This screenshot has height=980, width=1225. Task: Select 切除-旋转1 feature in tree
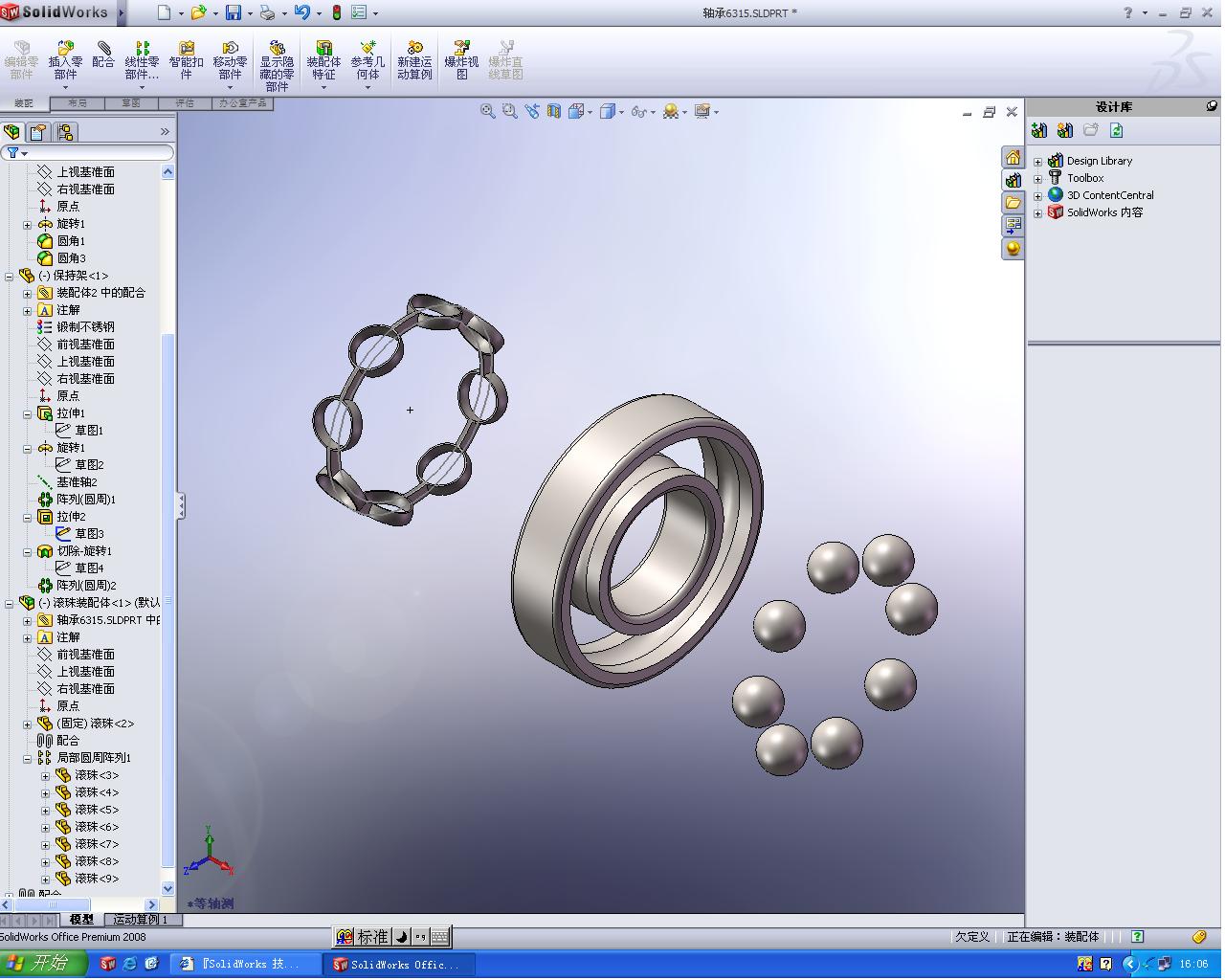(x=75, y=551)
